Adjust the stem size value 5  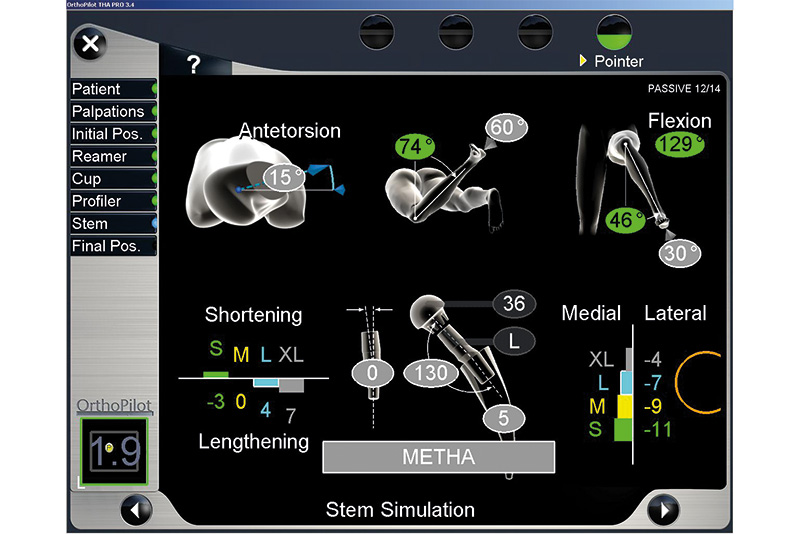[x=504, y=418]
